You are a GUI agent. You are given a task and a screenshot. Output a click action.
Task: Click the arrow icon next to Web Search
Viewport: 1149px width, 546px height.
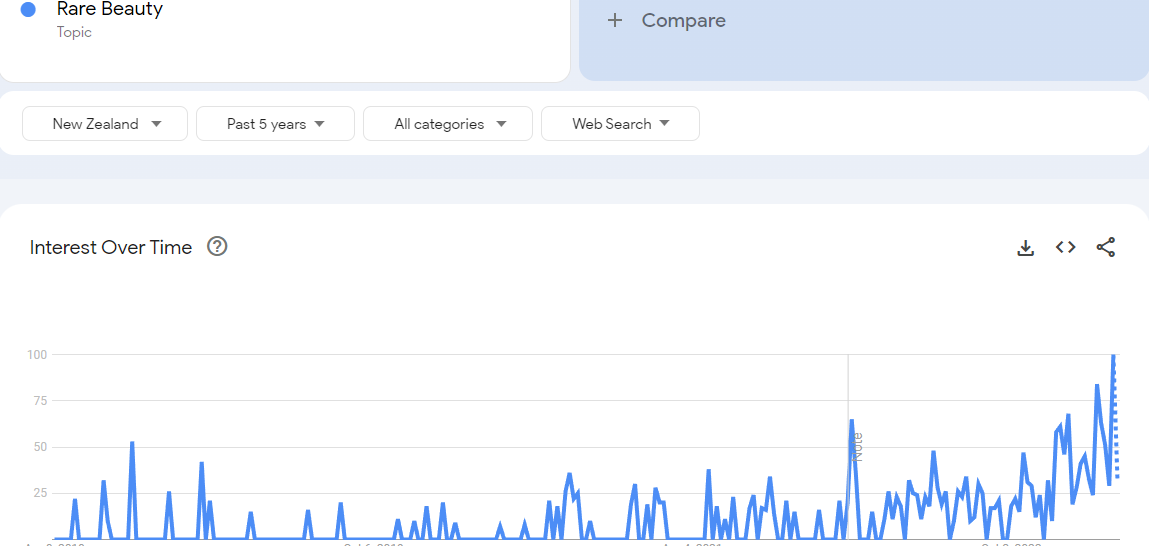pos(665,123)
